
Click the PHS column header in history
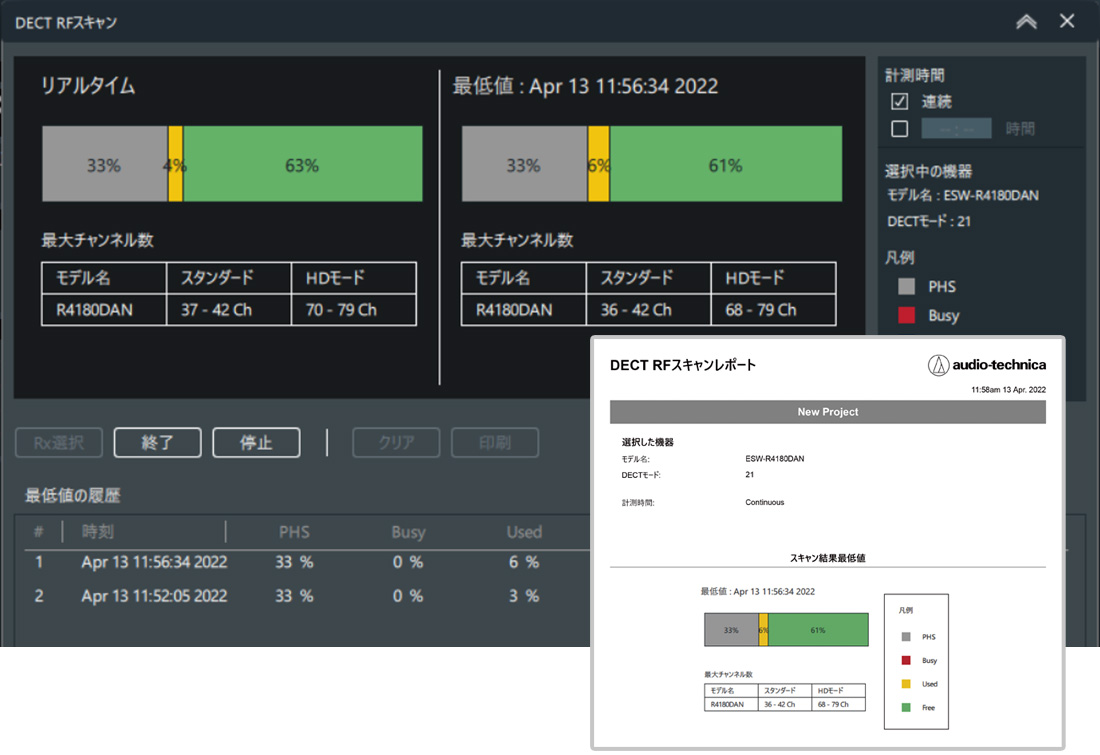[294, 532]
